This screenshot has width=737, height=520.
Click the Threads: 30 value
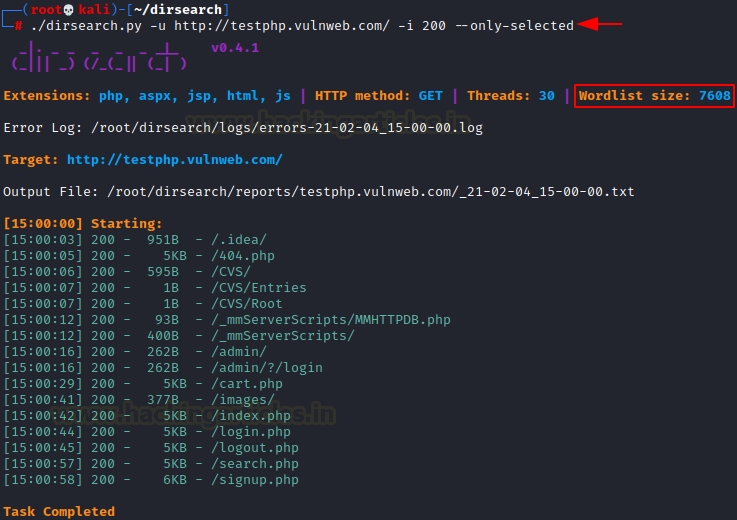point(510,95)
